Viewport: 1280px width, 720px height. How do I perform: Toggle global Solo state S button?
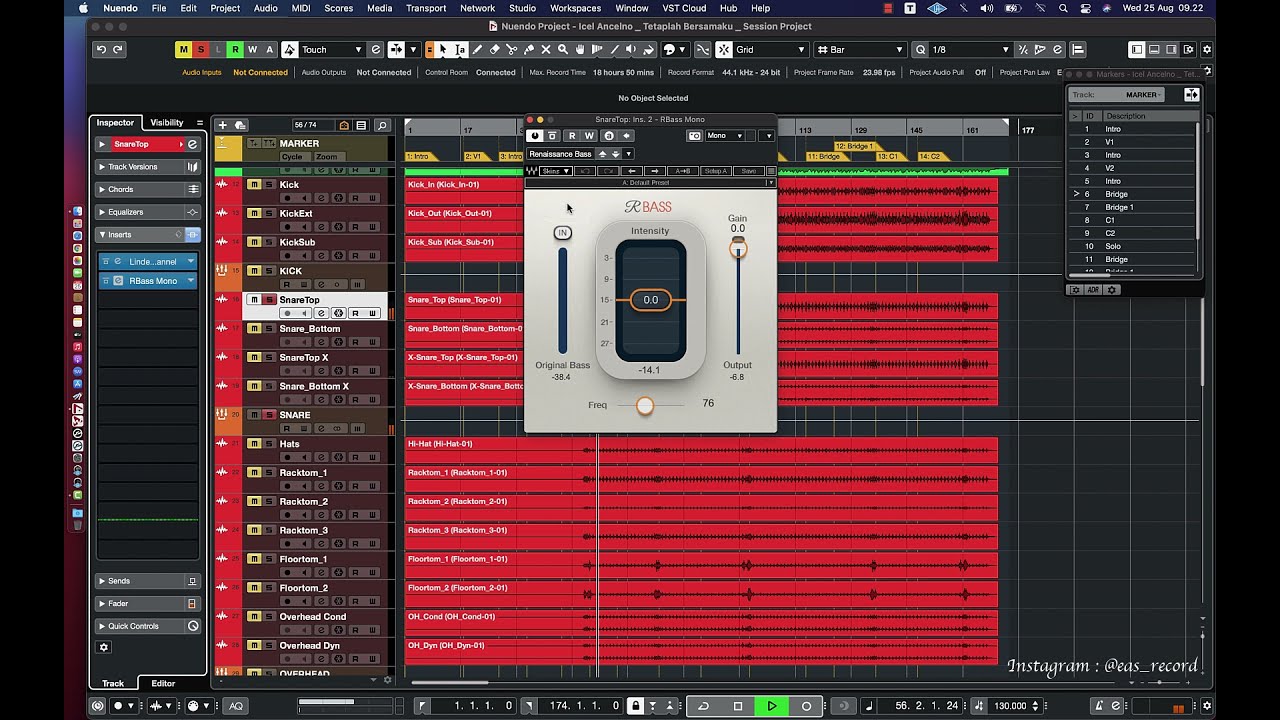tap(201, 49)
